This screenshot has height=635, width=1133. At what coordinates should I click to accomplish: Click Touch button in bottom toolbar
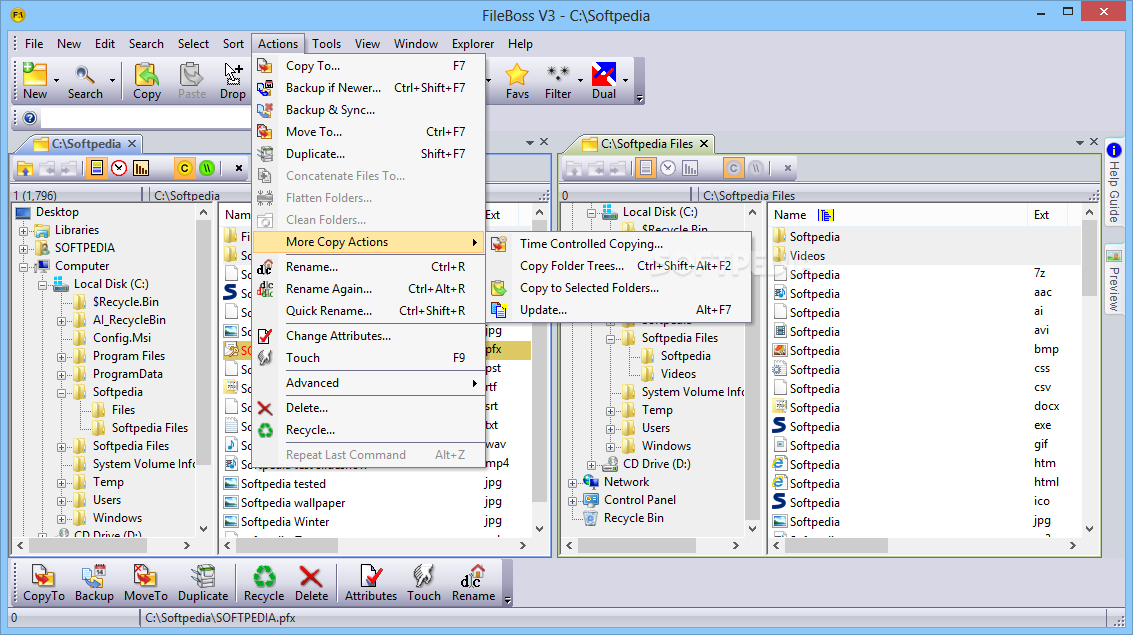(423, 583)
